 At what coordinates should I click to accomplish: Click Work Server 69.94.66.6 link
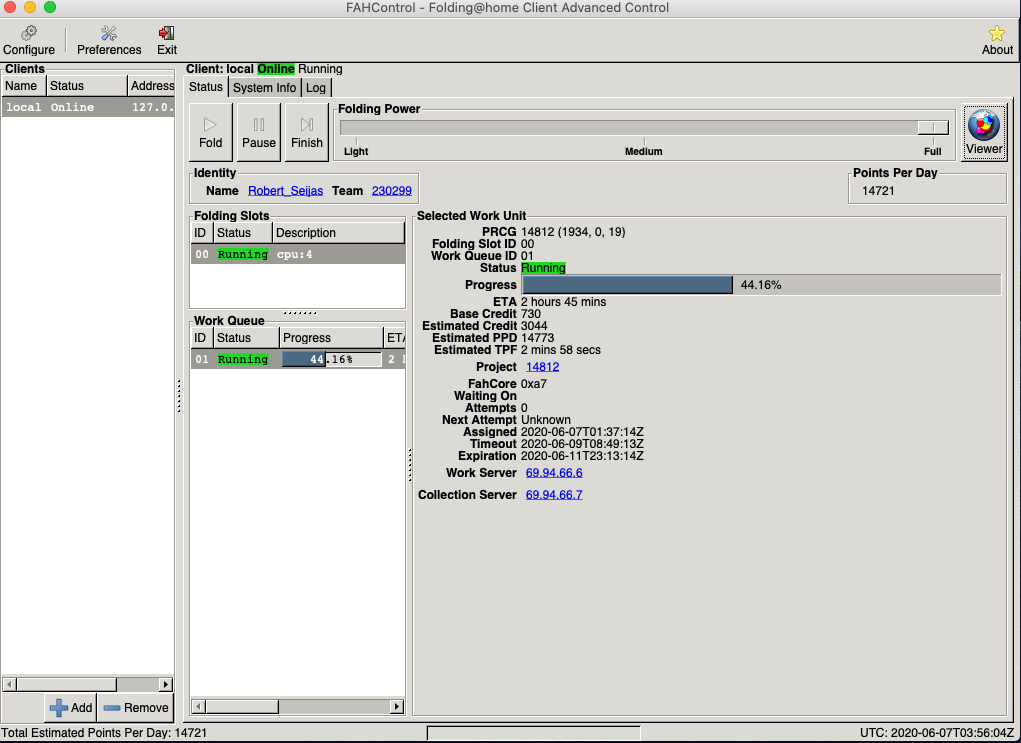[554, 473]
